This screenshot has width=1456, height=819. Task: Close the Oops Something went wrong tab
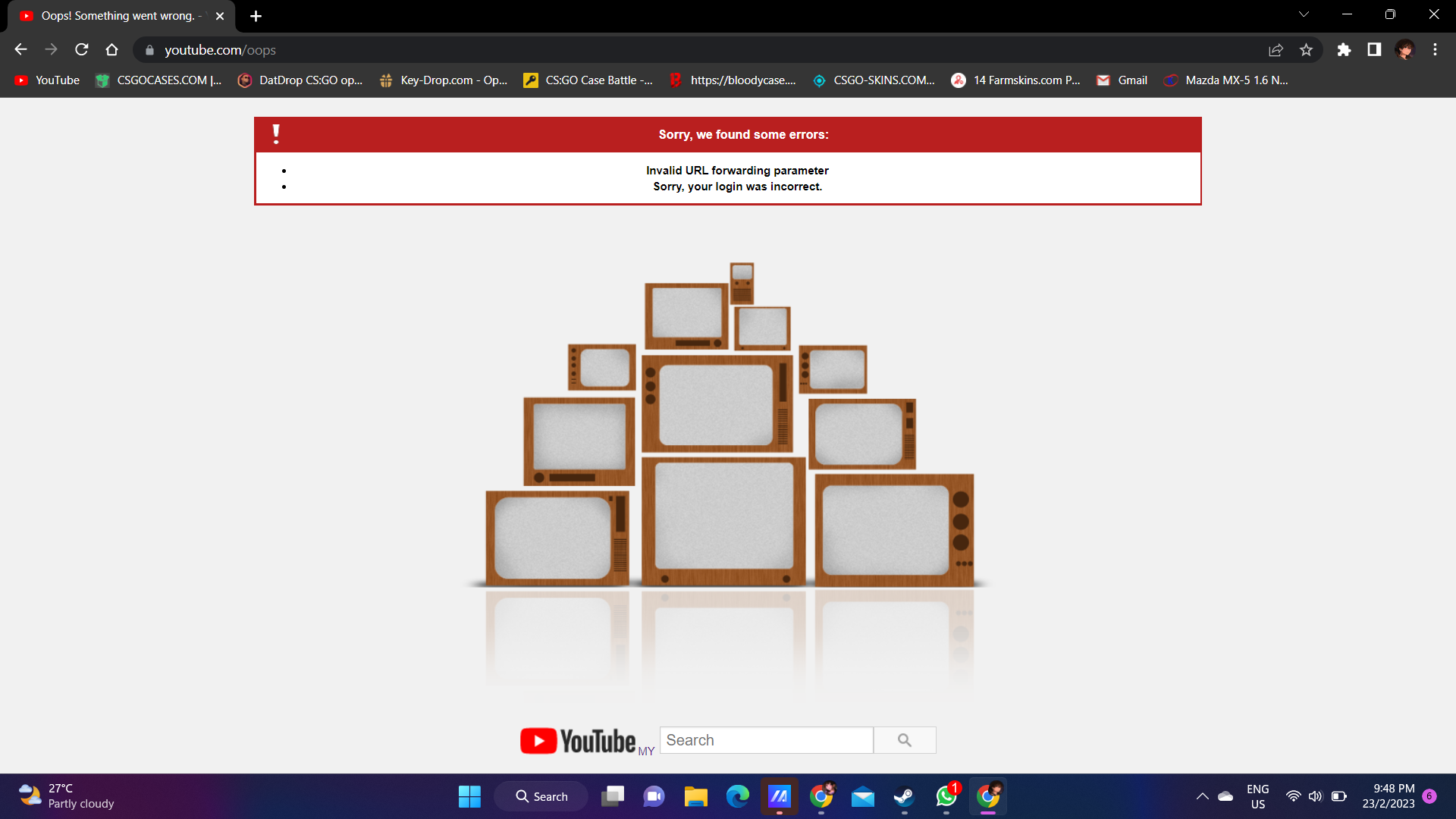220,16
